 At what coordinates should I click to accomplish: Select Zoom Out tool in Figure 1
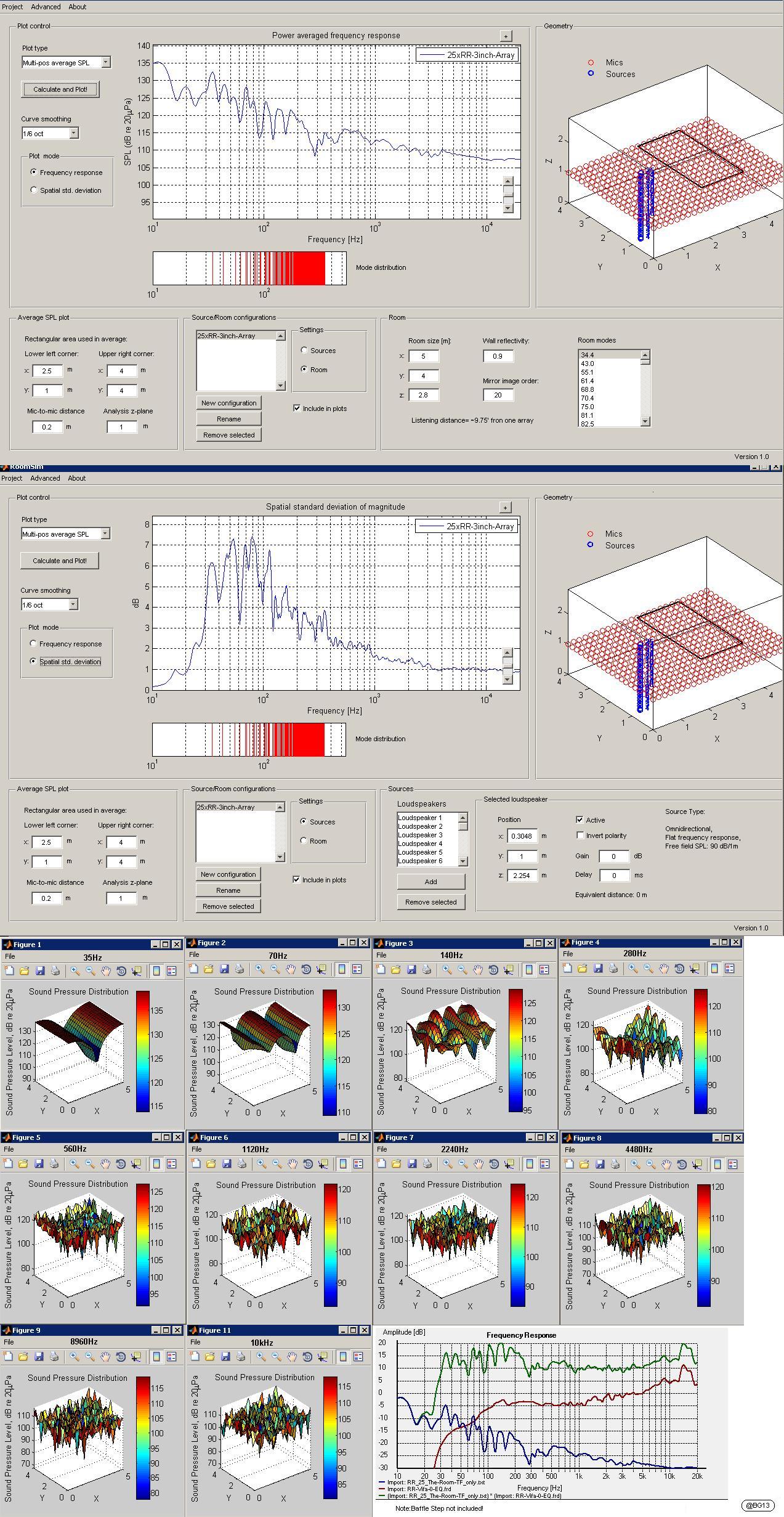coord(90,971)
